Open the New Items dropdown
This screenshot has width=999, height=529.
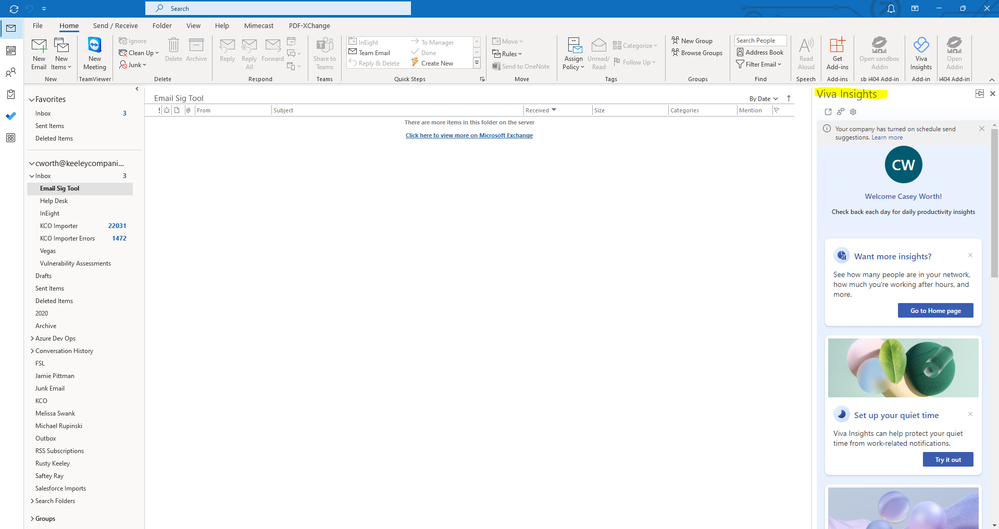61,54
